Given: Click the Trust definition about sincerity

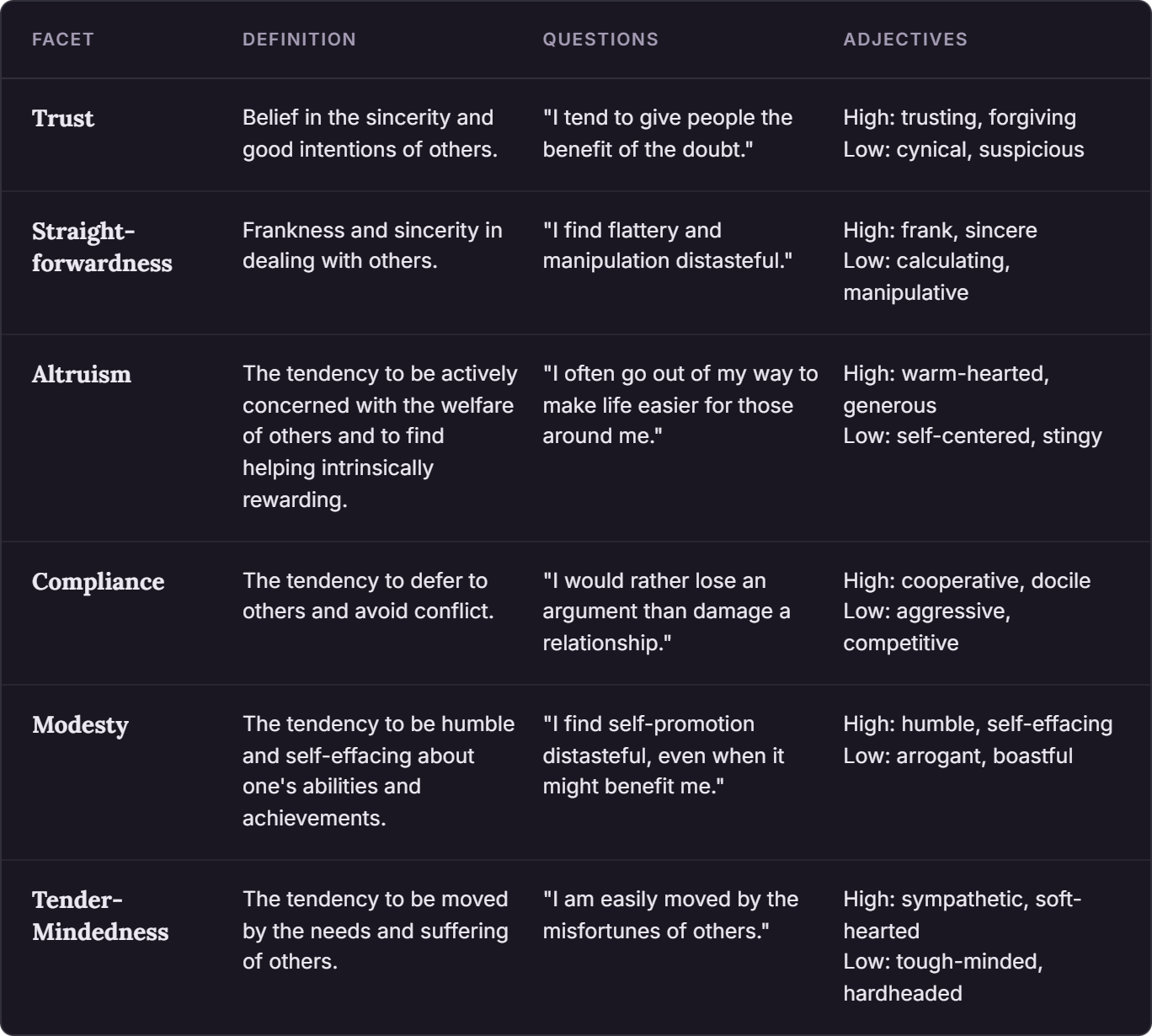Looking at the screenshot, I should 370,134.
